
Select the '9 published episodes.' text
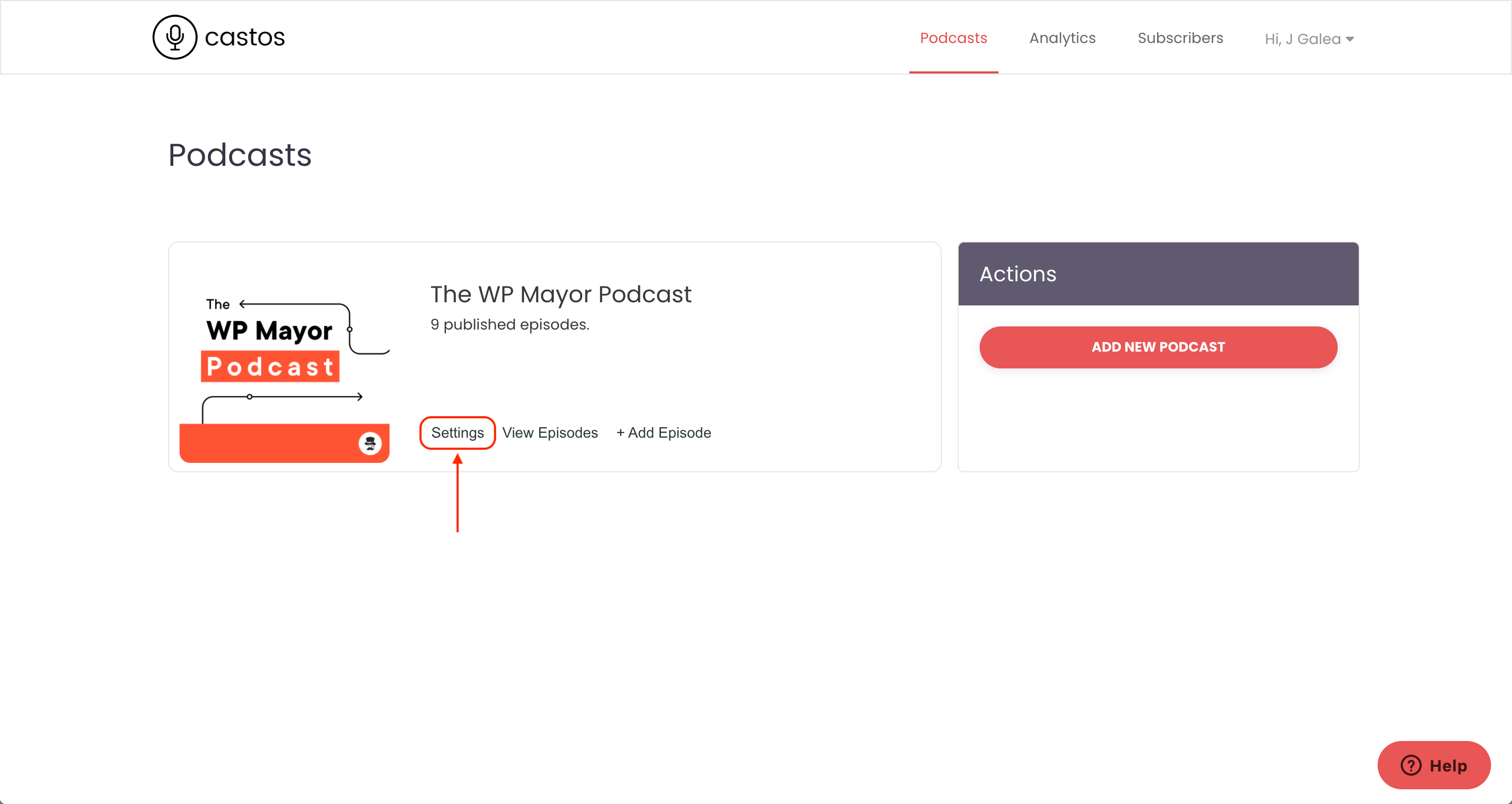pyautogui.click(x=509, y=324)
